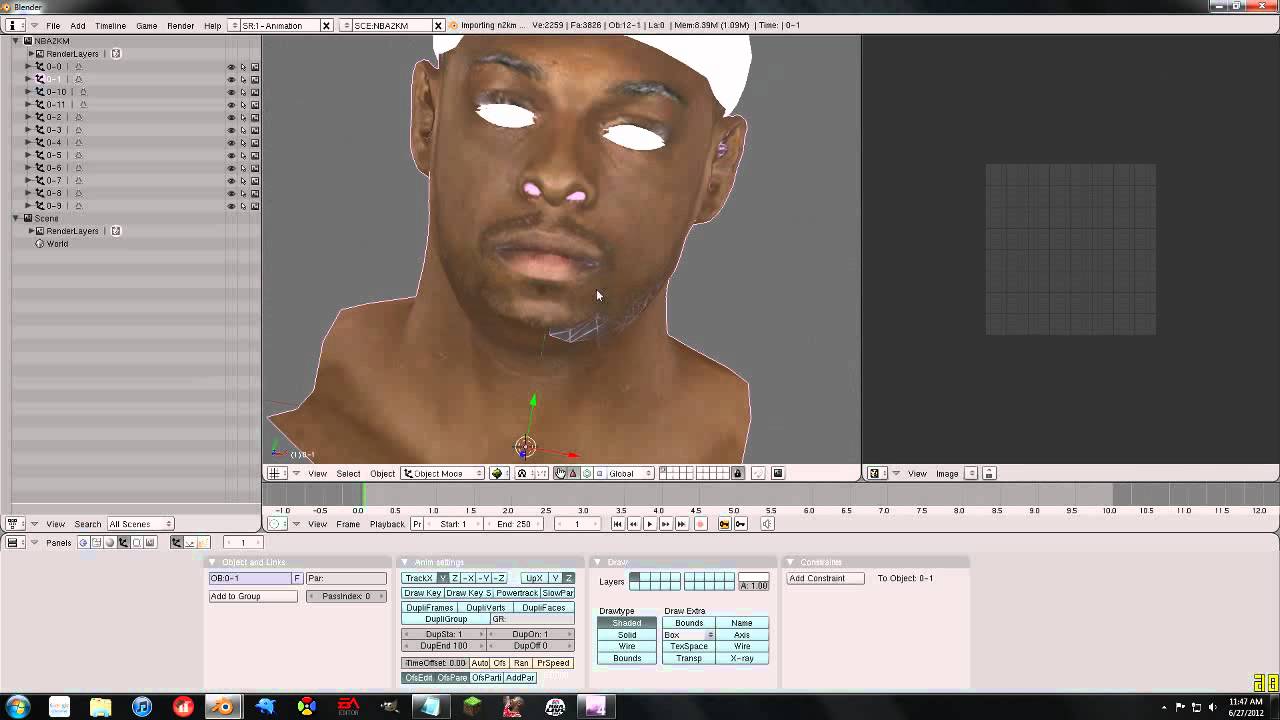Click the AddPar button
Image resolution: width=1280 pixels, height=720 pixels.
point(520,678)
